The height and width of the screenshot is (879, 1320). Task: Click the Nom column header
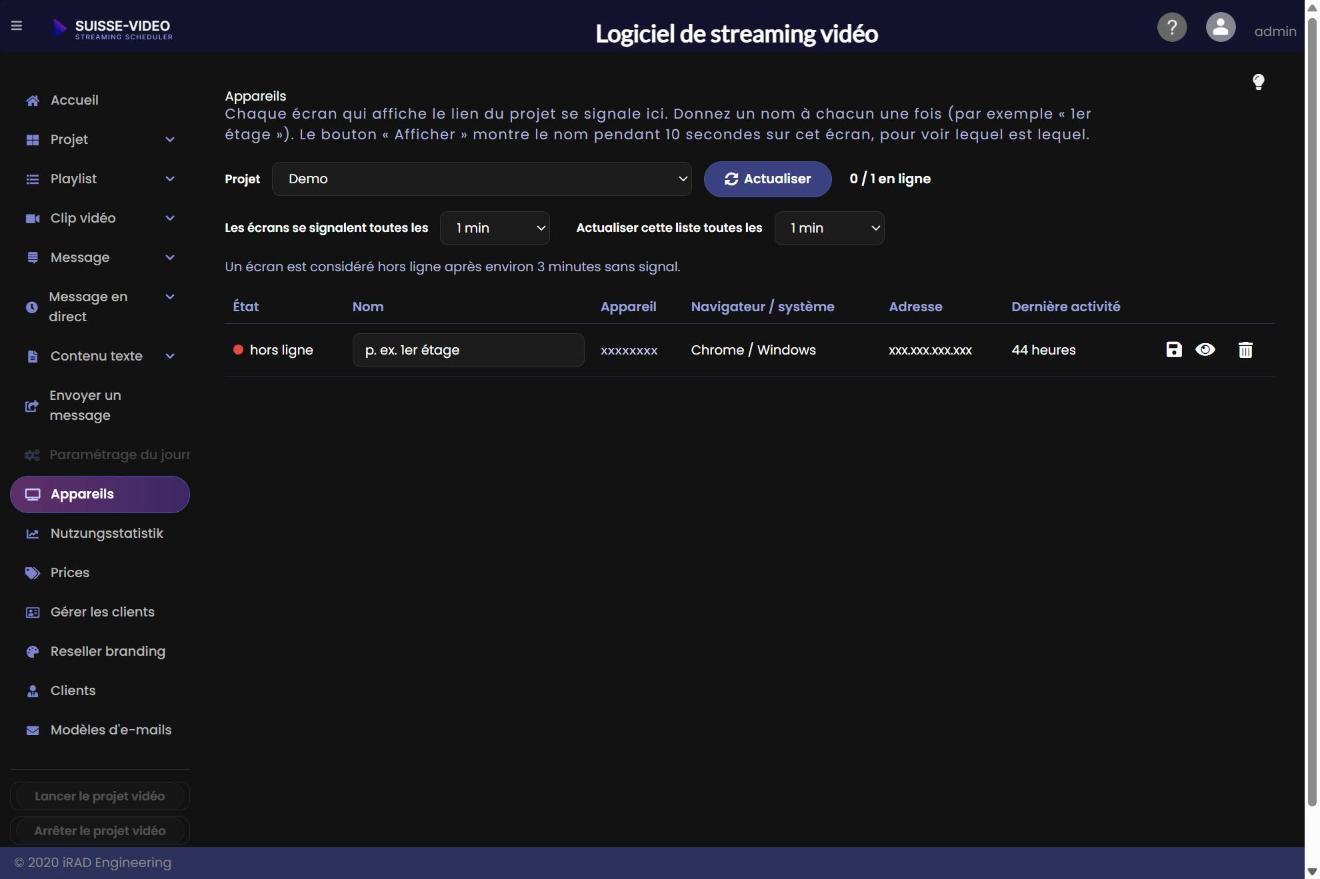click(x=368, y=307)
